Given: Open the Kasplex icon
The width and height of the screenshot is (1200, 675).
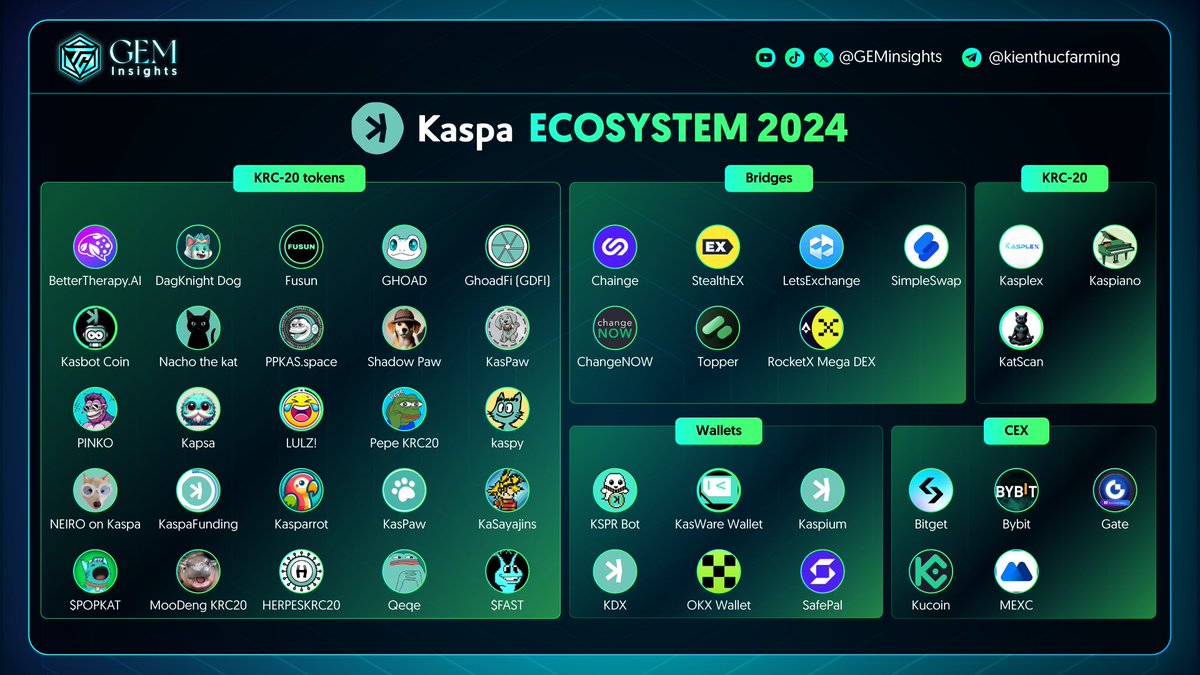Looking at the screenshot, I should click(x=1021, y=247).
